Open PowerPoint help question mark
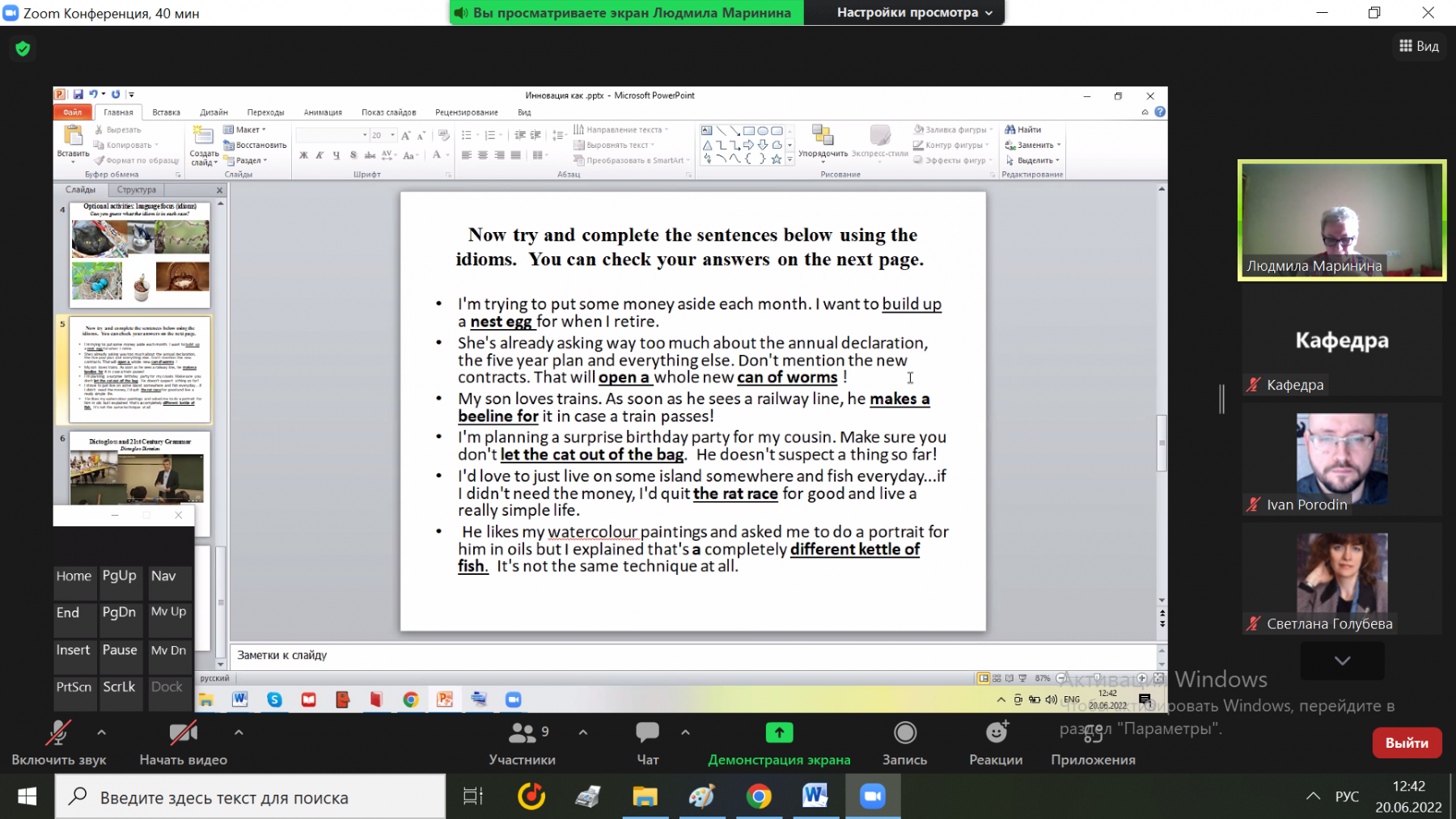The width and height of the screenshot is (1456, 819). point(1160,112)
